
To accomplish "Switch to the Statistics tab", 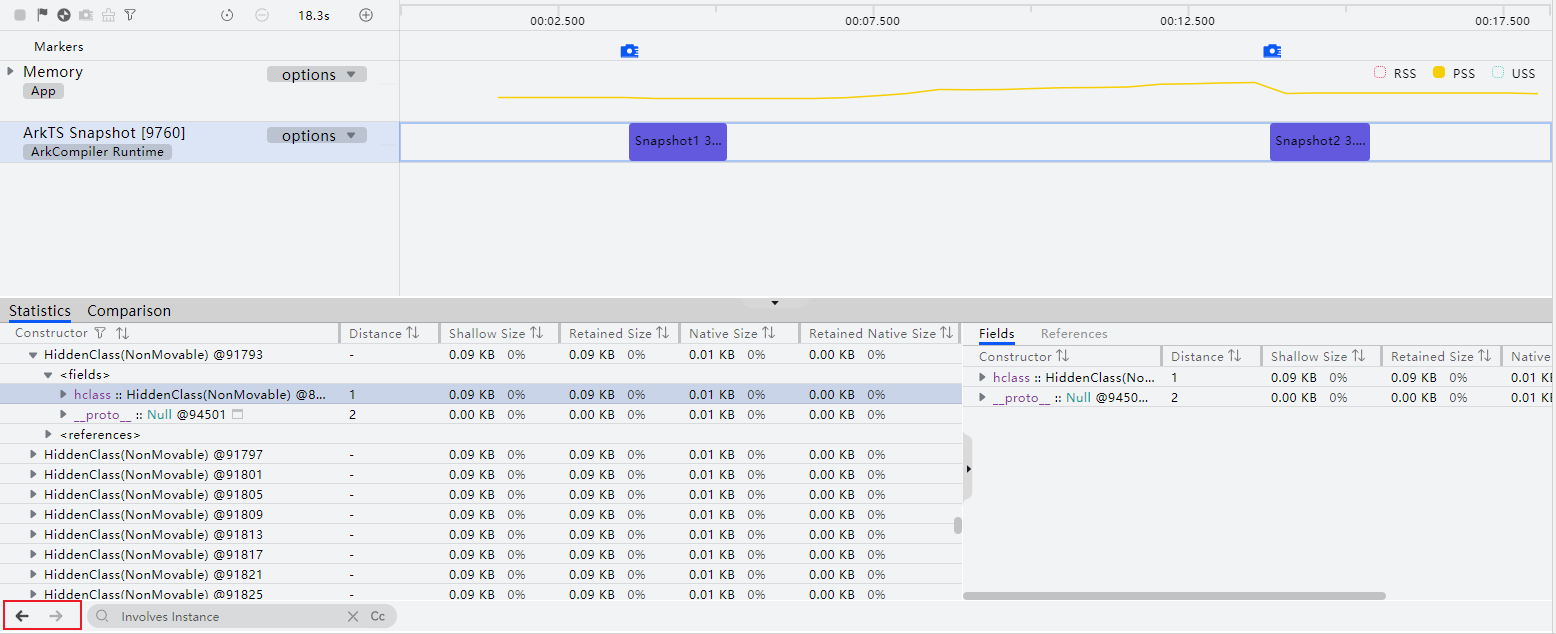I will [40, 311].
